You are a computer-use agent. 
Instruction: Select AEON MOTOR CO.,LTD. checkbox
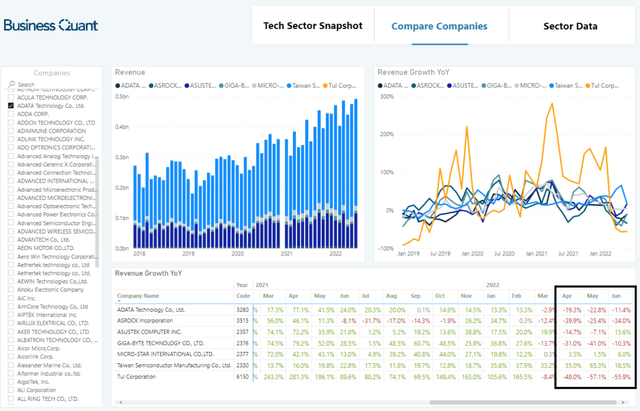[11, 248]
